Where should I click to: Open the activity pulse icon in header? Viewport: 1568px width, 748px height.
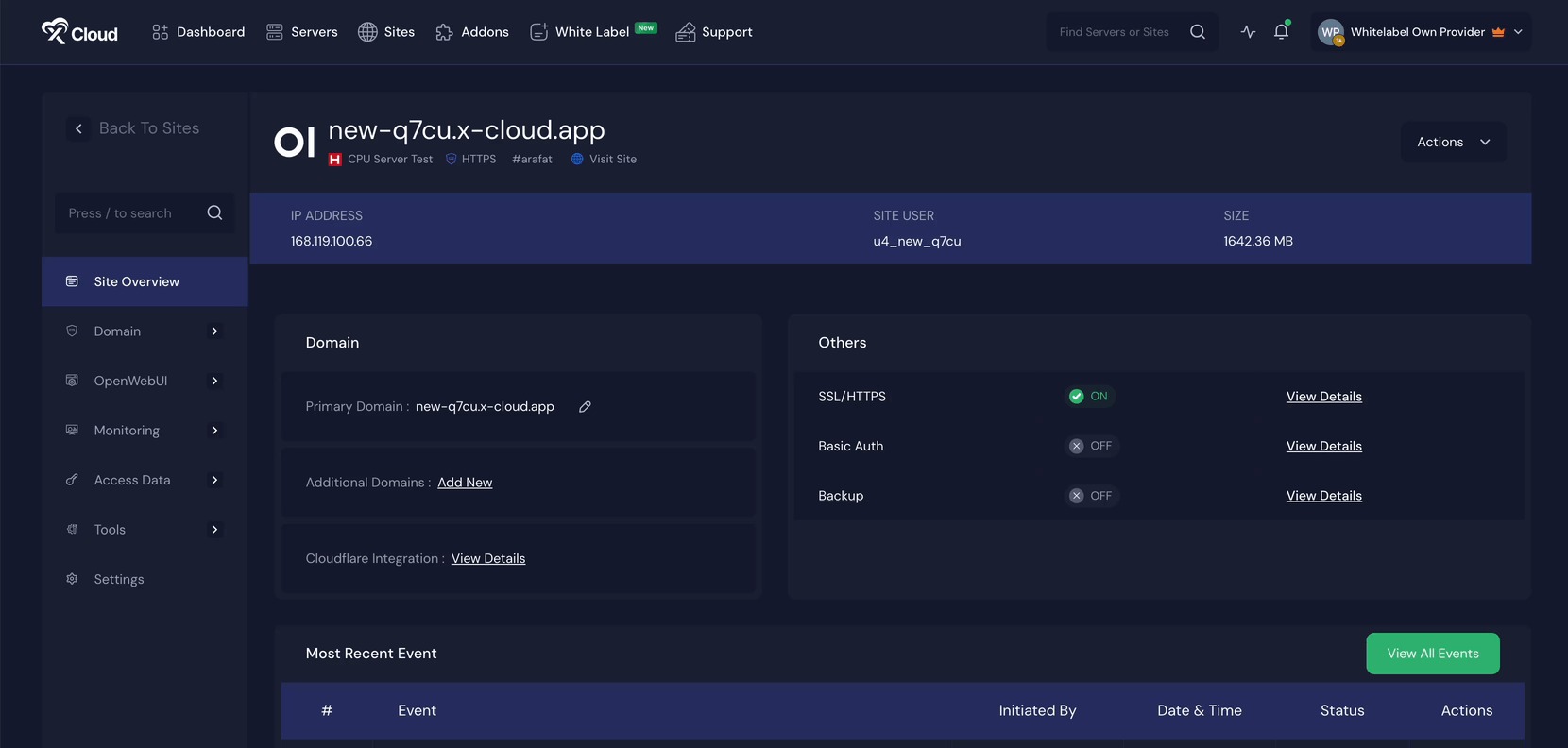(x=1248, y=32)
